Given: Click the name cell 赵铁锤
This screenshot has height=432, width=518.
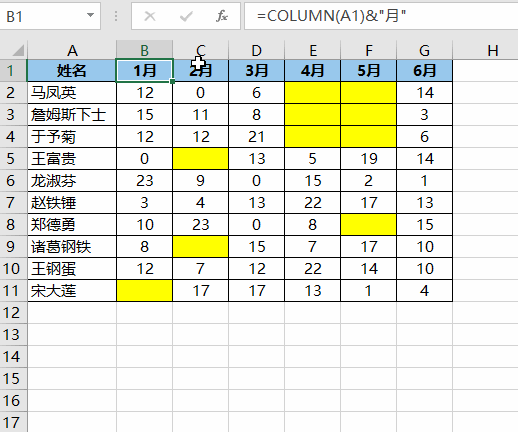Looking at the screenshot, I should (72, 203).
